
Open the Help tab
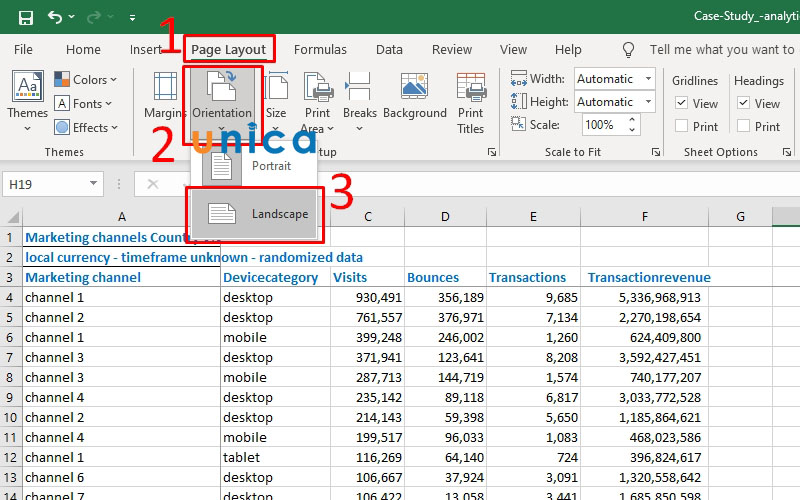tap(568, 49)
